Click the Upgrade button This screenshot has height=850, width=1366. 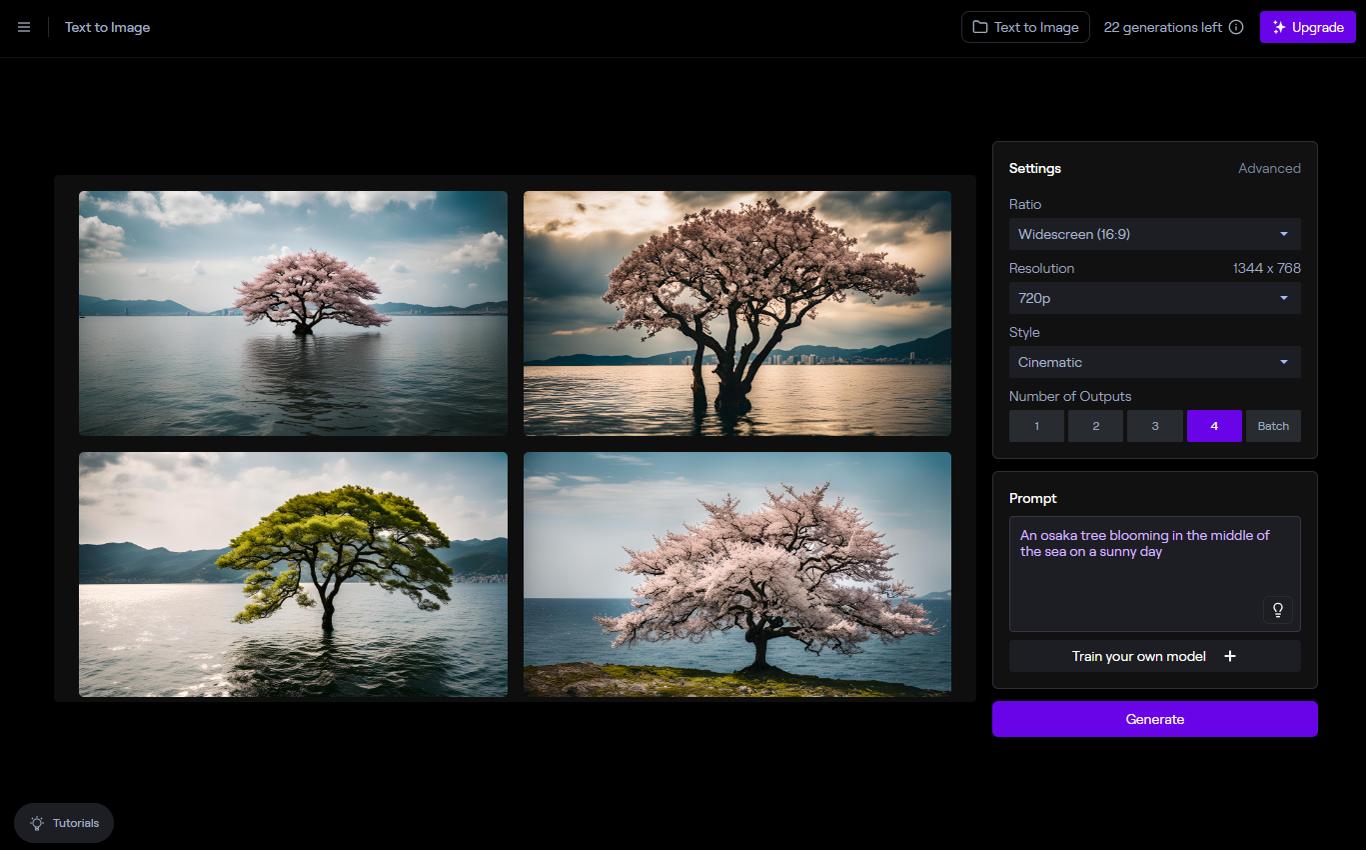1308,27
